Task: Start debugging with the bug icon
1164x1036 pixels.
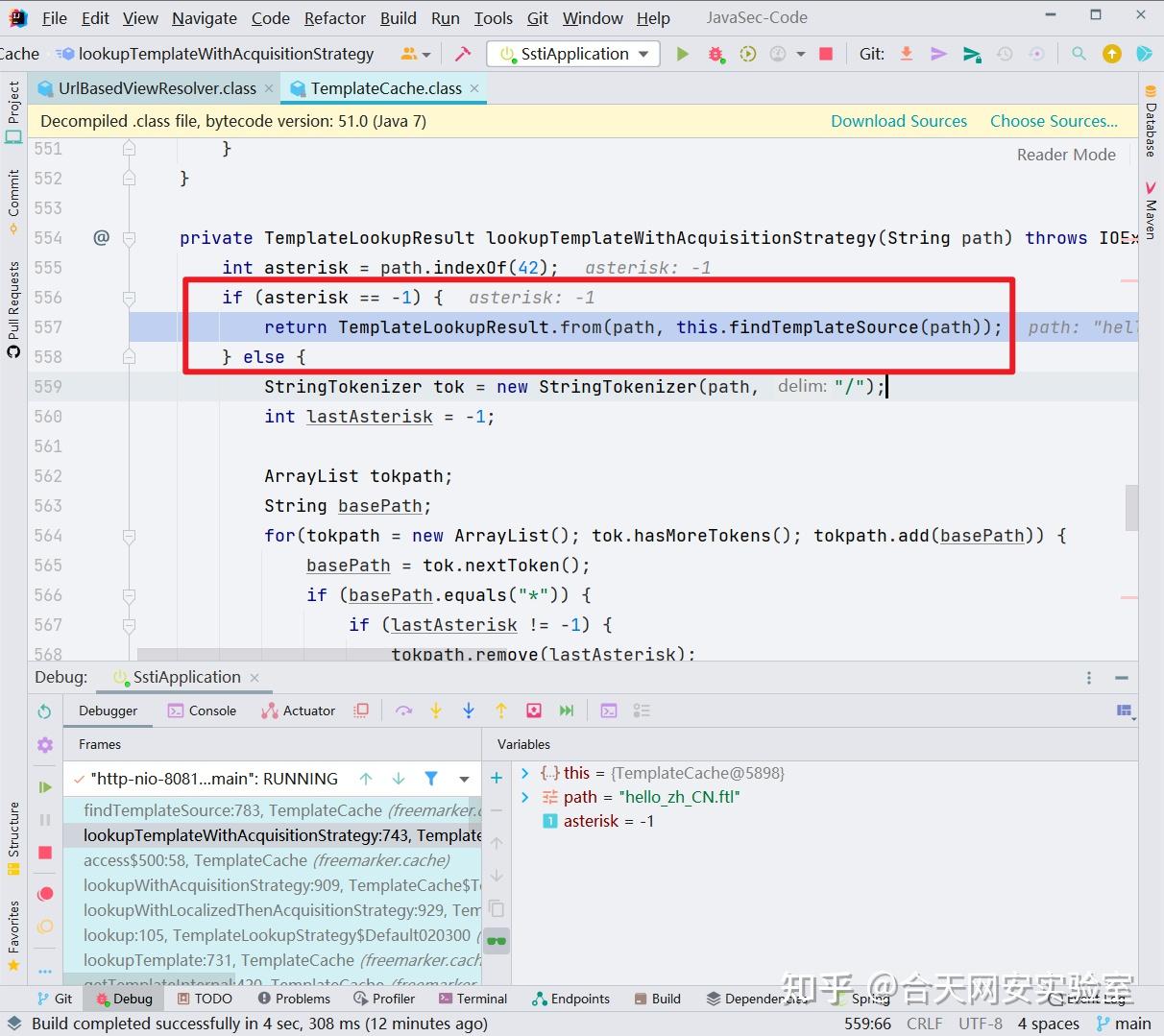Action: pos(715,54)
